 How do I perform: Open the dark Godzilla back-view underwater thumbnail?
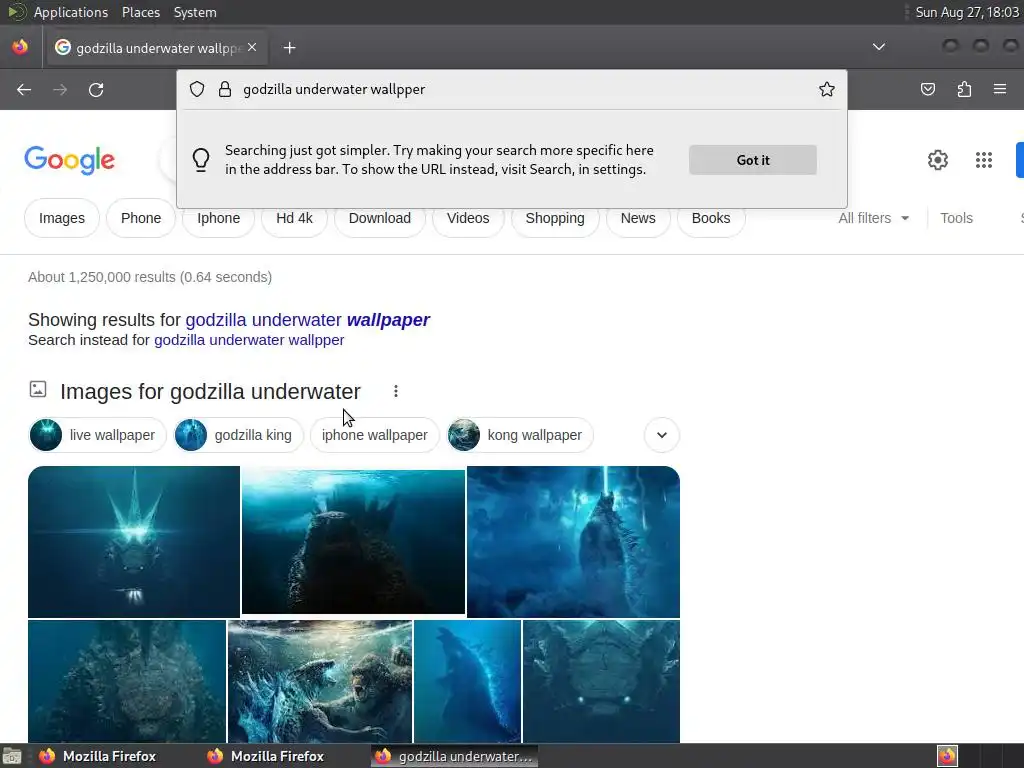[x=353, y=542]
